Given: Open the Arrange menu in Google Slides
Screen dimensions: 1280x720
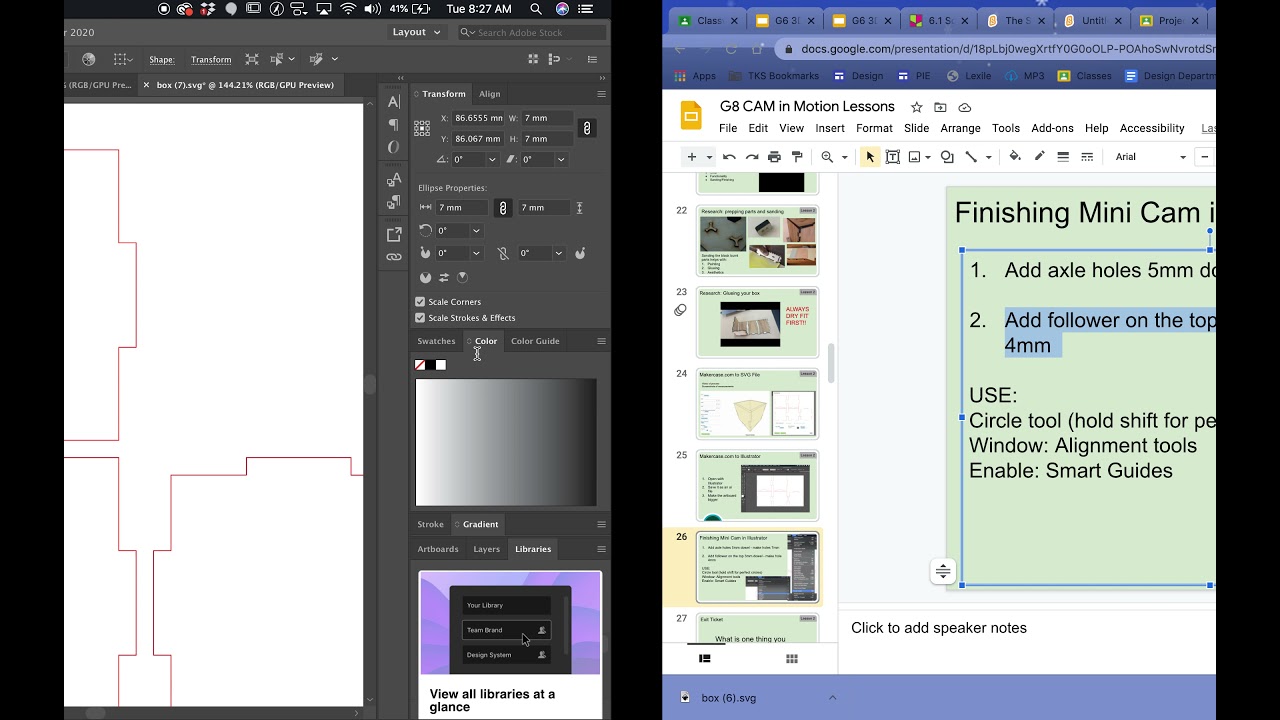Looking at the screenshot, I should click(x=960, y=128).
